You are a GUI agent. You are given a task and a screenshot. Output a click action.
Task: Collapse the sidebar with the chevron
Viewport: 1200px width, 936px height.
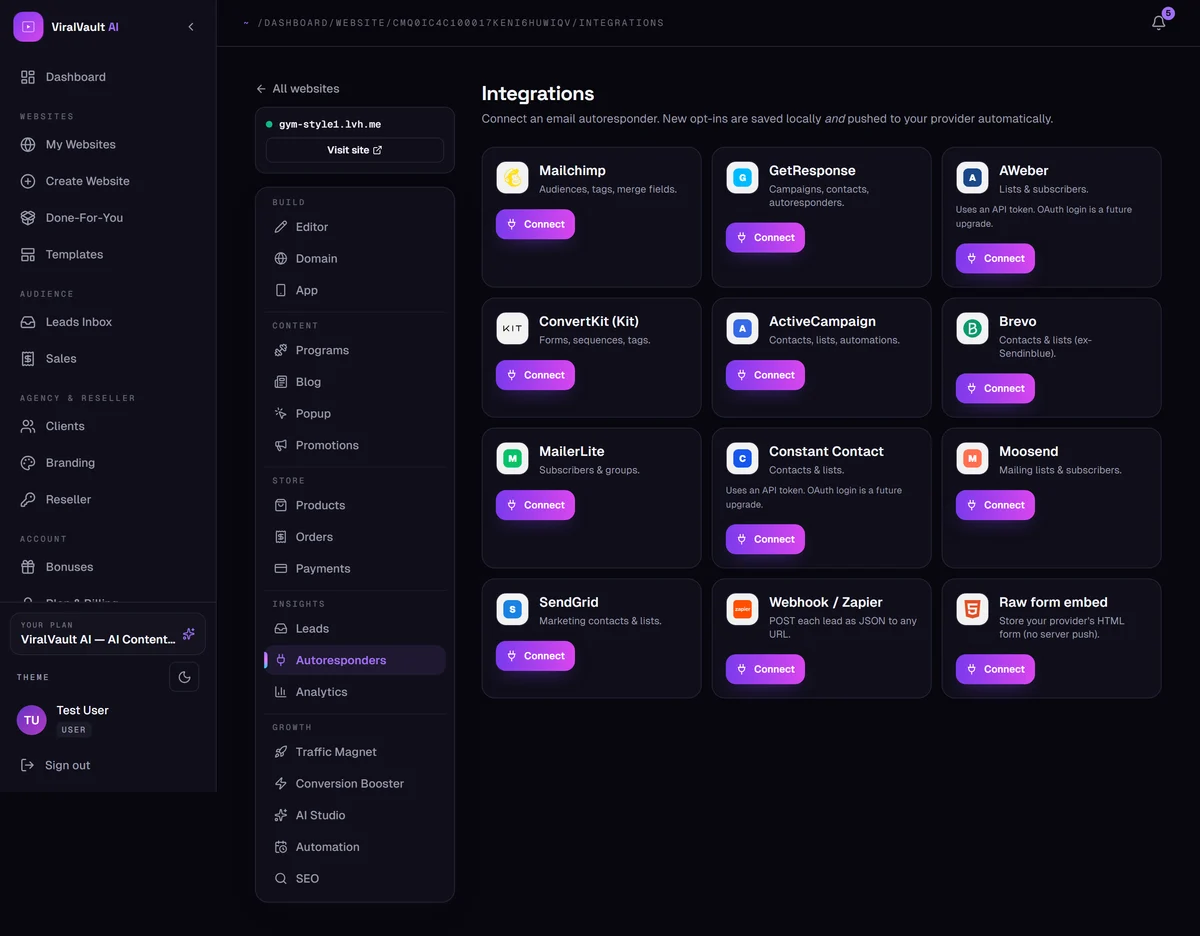[x=191, y=27]
